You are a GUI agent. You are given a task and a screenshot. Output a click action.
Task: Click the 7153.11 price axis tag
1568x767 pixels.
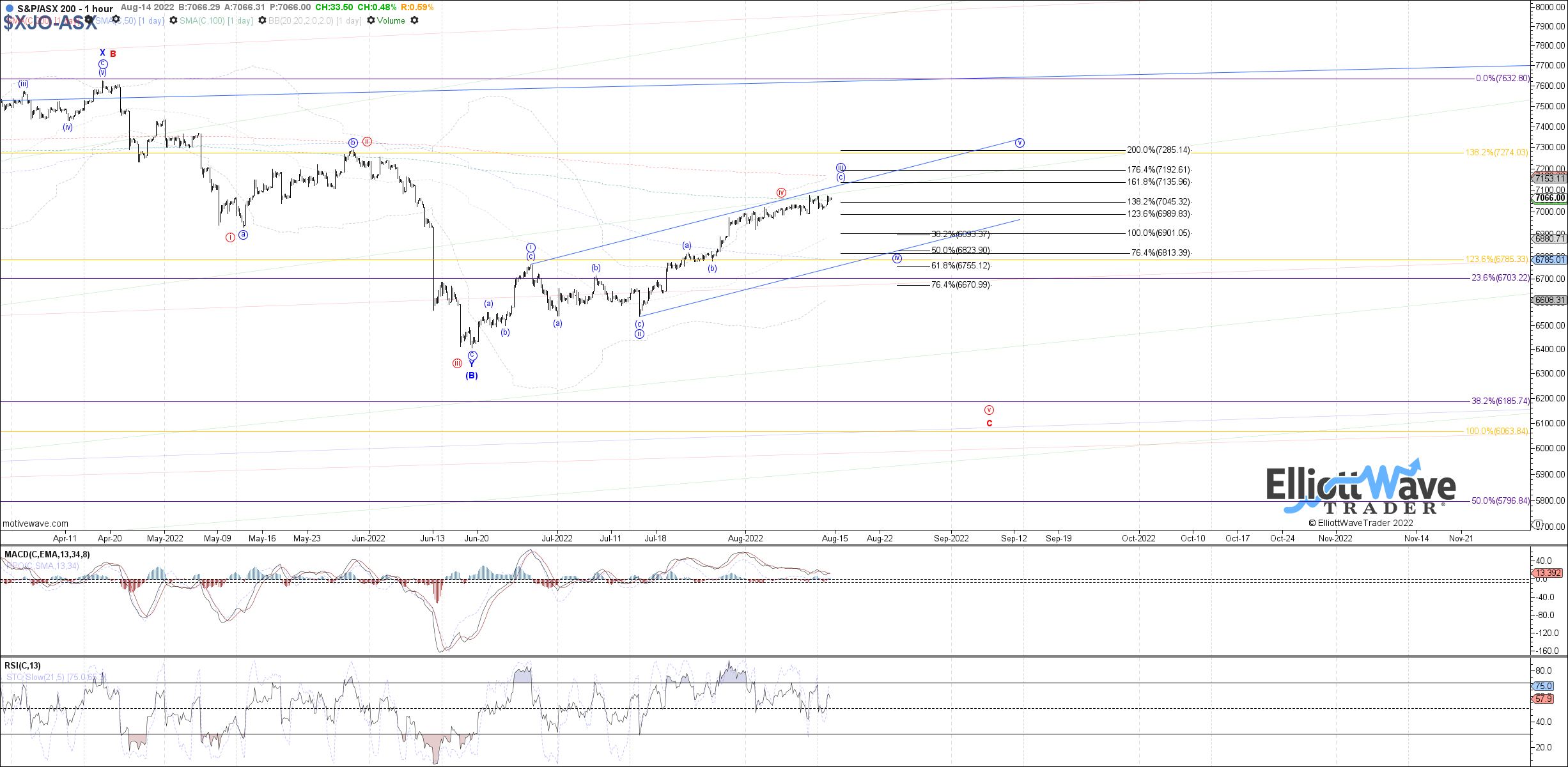1550,178
